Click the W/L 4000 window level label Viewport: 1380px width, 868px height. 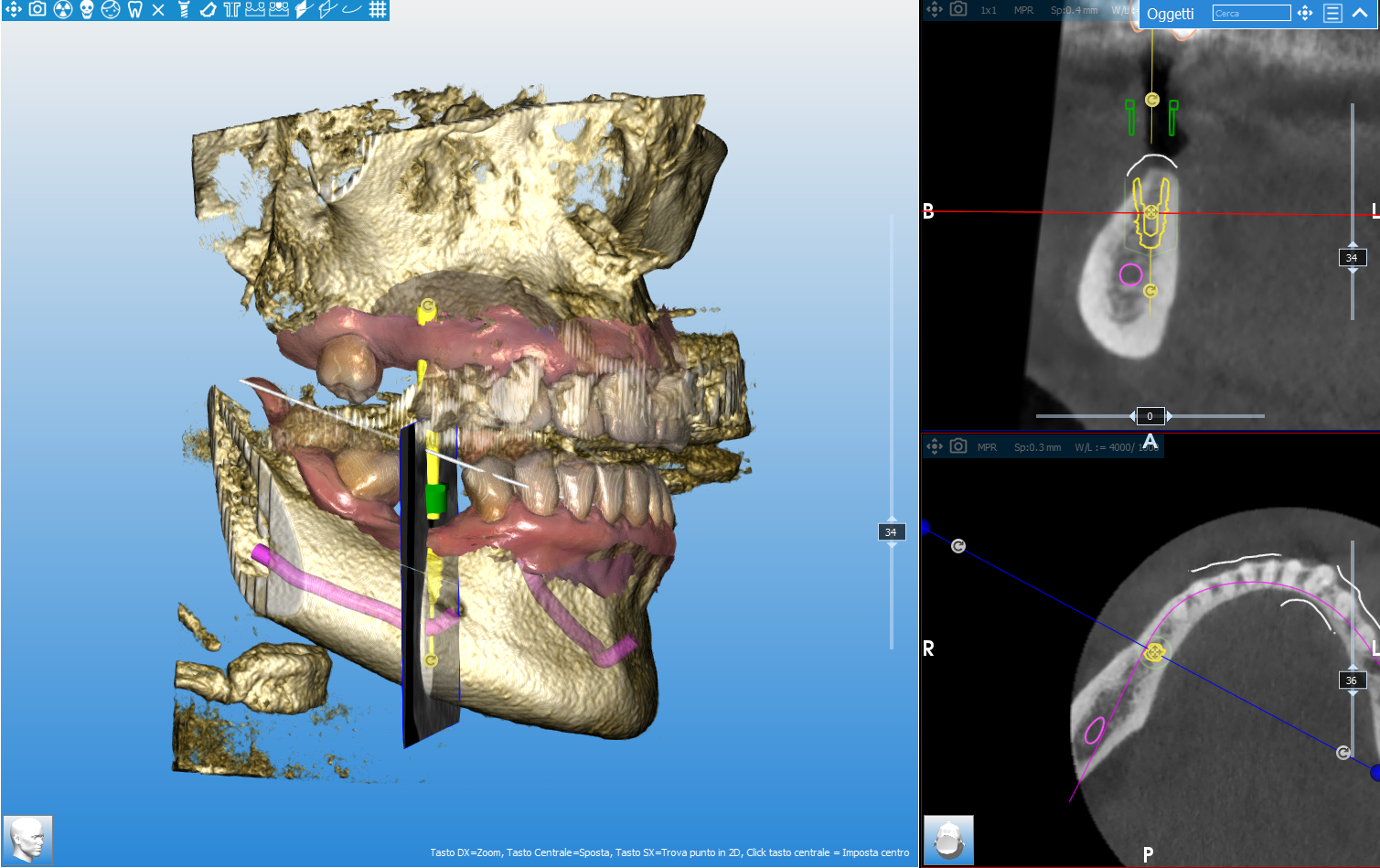pyautogui.click(x=1105, y=447)
